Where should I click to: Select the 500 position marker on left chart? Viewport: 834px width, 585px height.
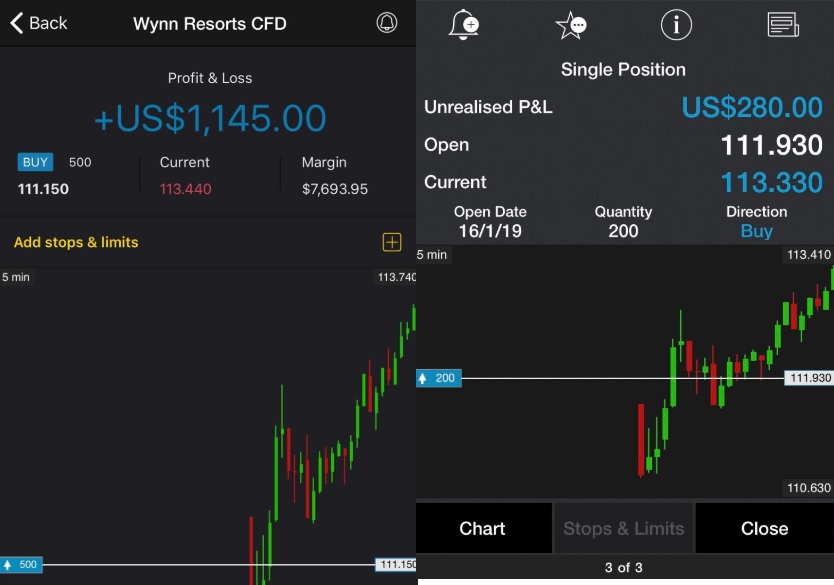21,564
